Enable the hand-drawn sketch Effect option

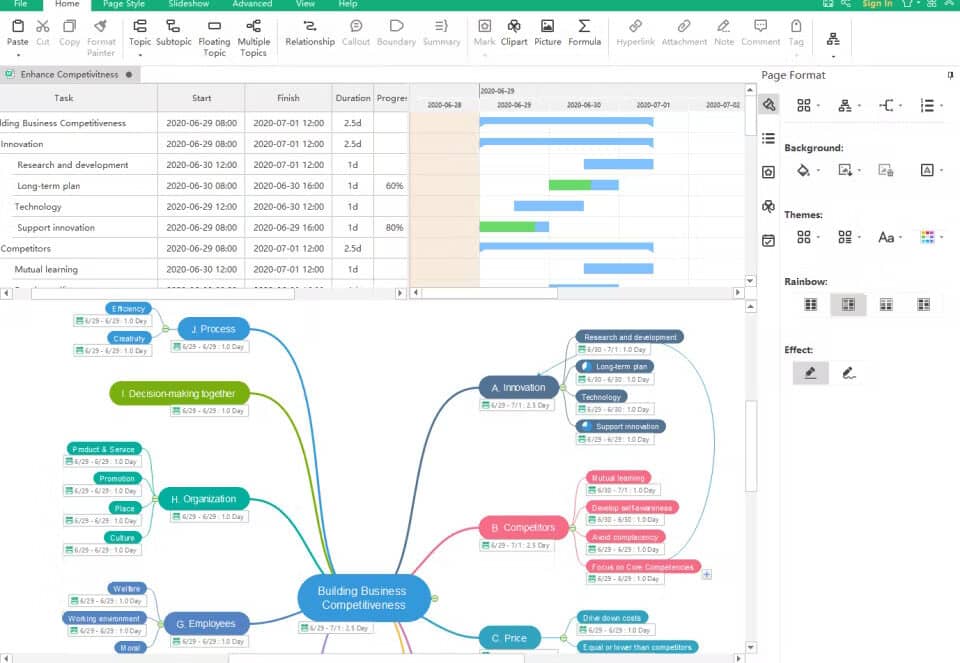pos(849,373)
